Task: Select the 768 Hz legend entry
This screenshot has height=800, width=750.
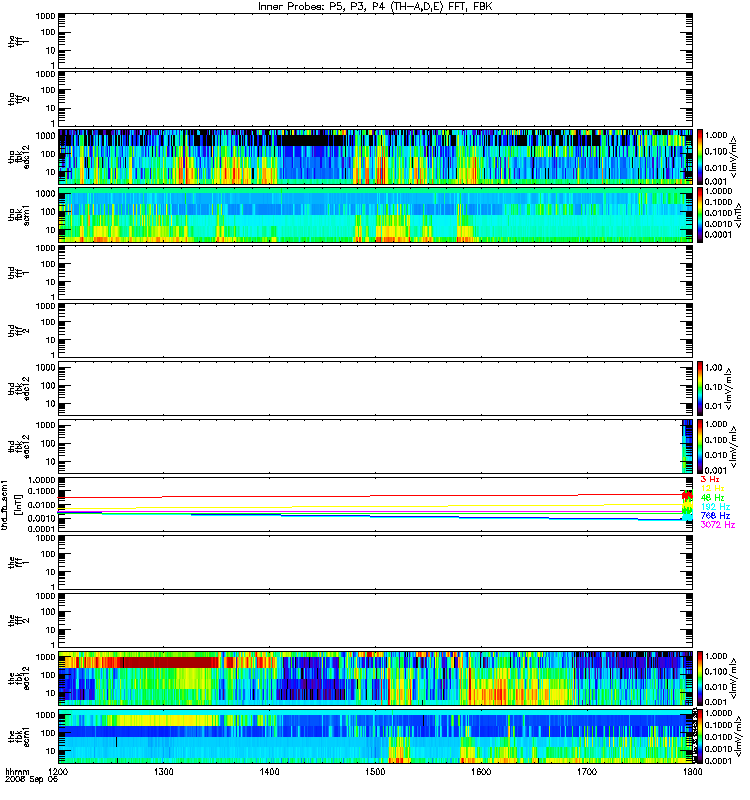Action: click(x=715, y=516)
